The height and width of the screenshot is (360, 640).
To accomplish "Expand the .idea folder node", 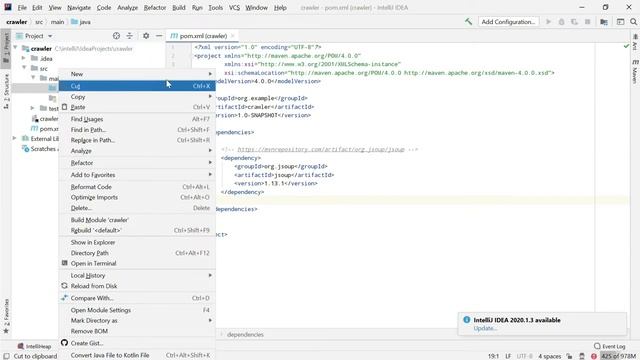I will [24, 58].
